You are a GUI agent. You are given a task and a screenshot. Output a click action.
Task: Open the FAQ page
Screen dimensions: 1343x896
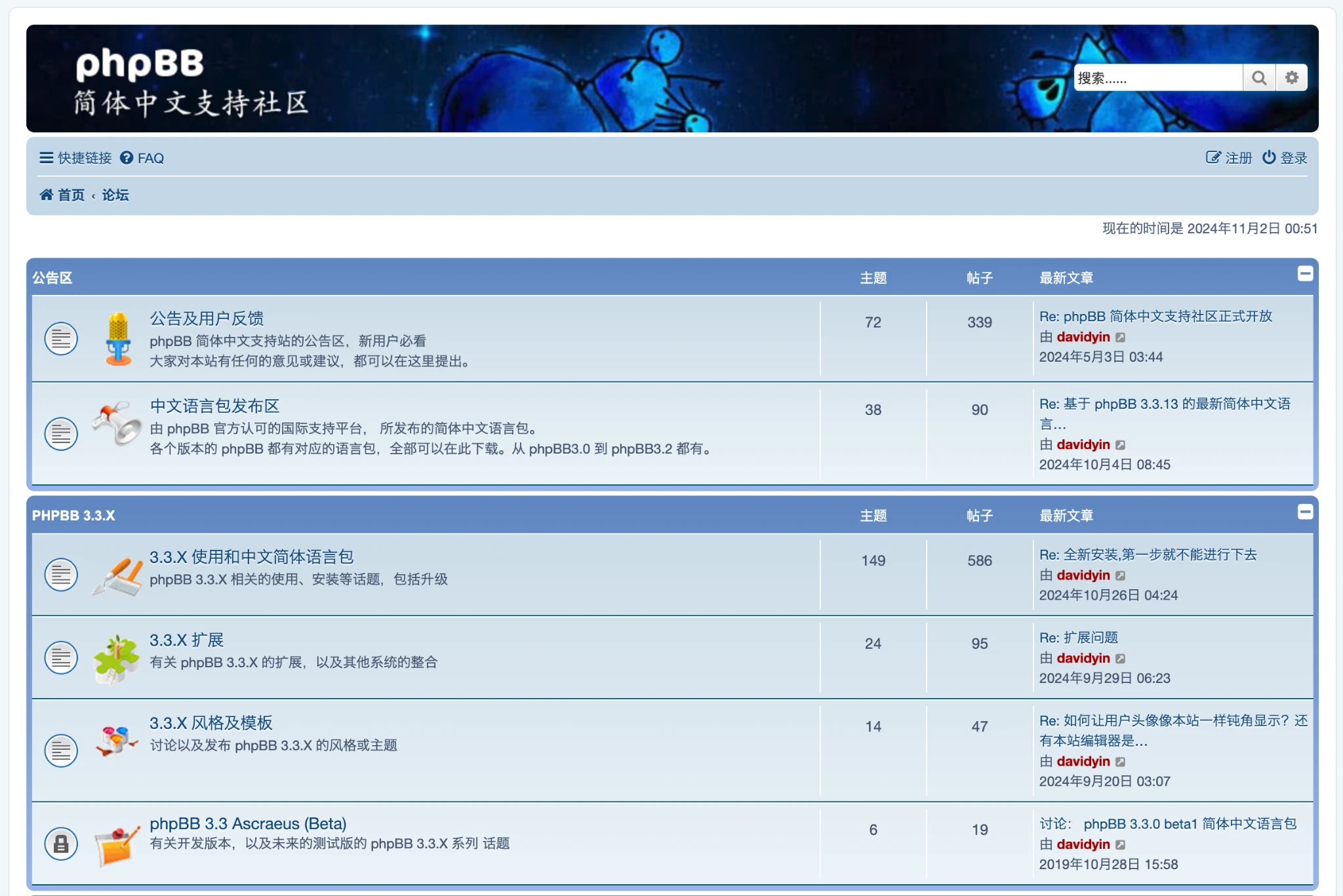coord(142,158)
